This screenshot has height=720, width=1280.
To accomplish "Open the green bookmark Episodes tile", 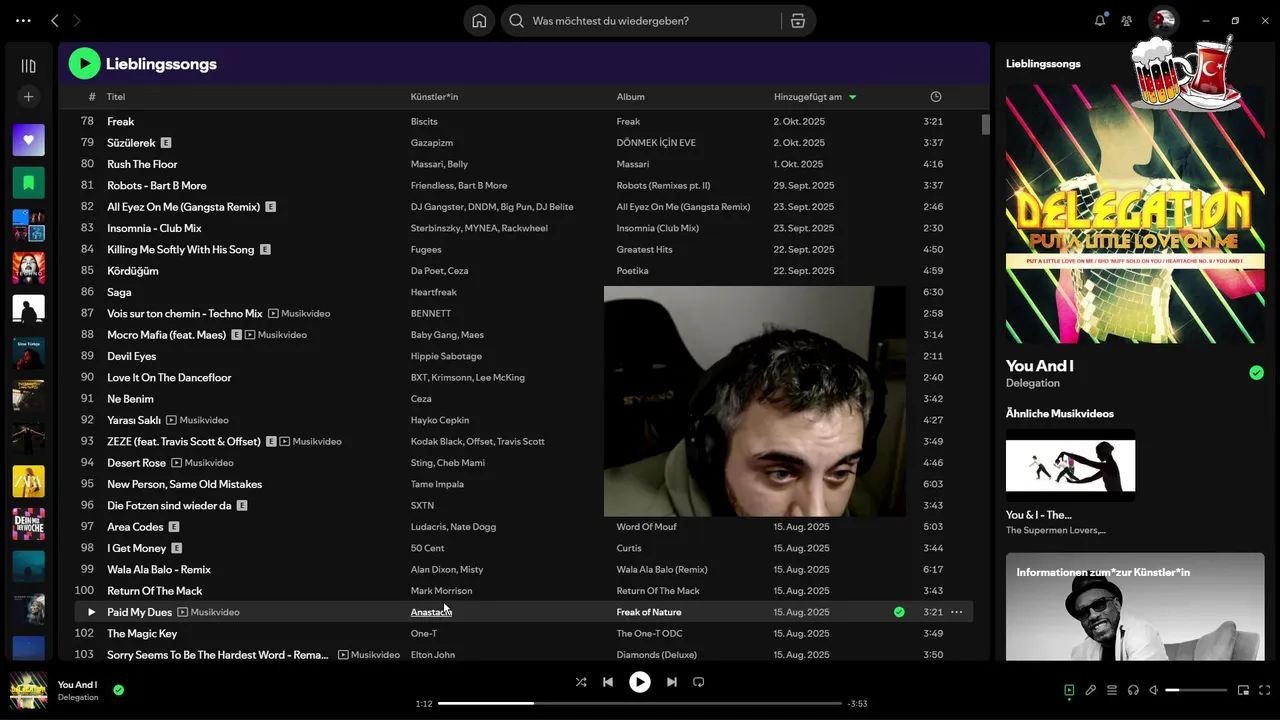I will (x=28, y=182).
